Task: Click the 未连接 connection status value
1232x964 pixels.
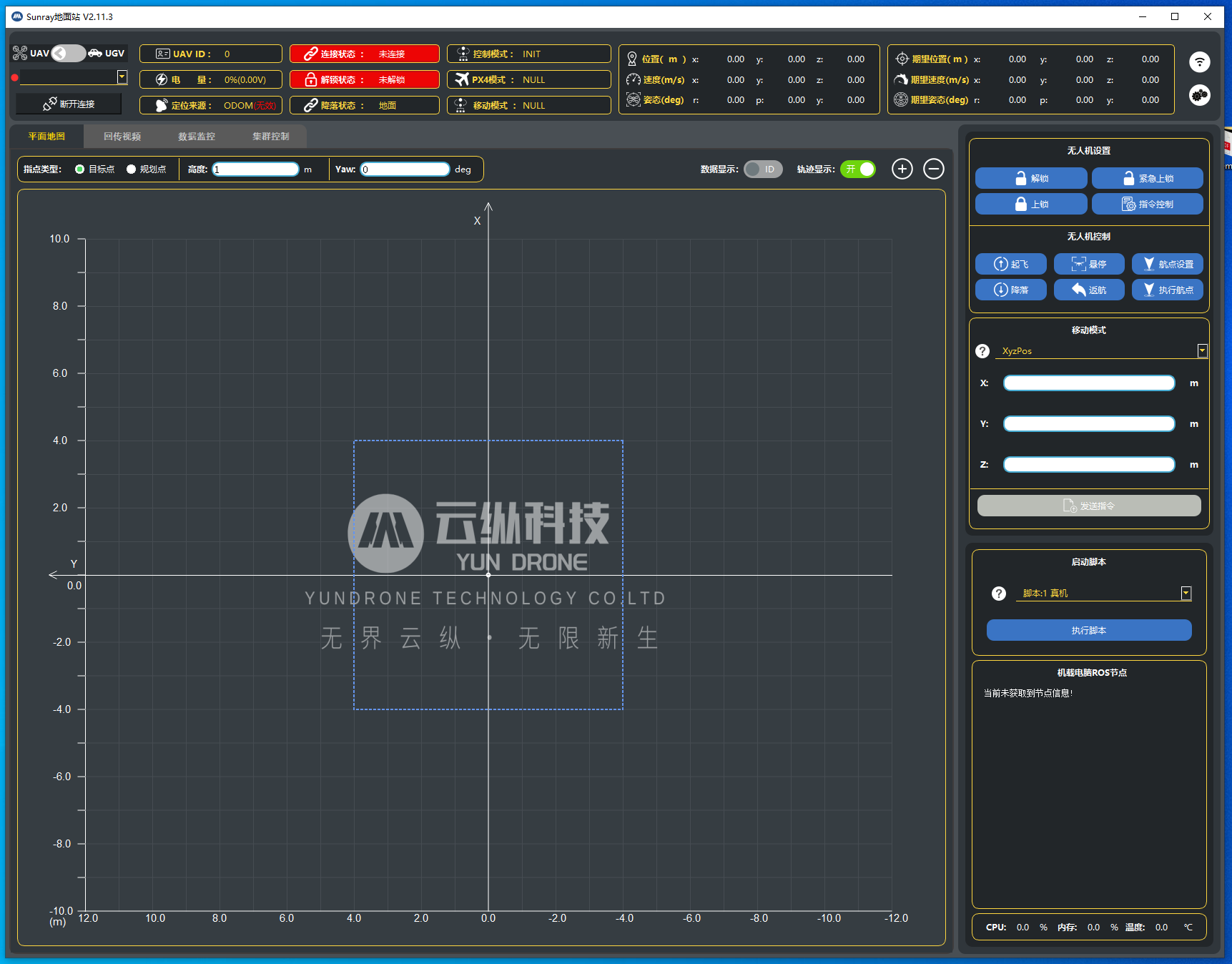Action: [391, 54]
